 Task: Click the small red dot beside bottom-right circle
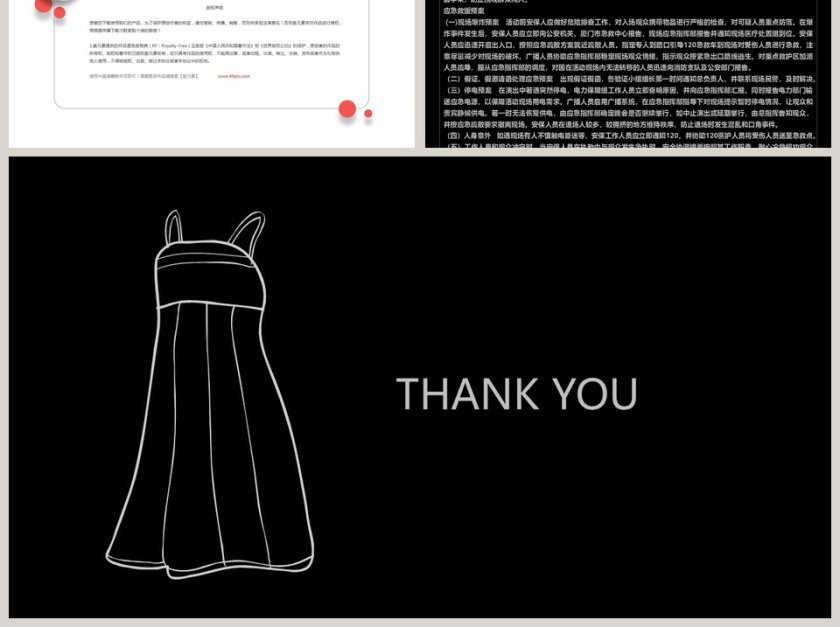[x=368, y=113]
